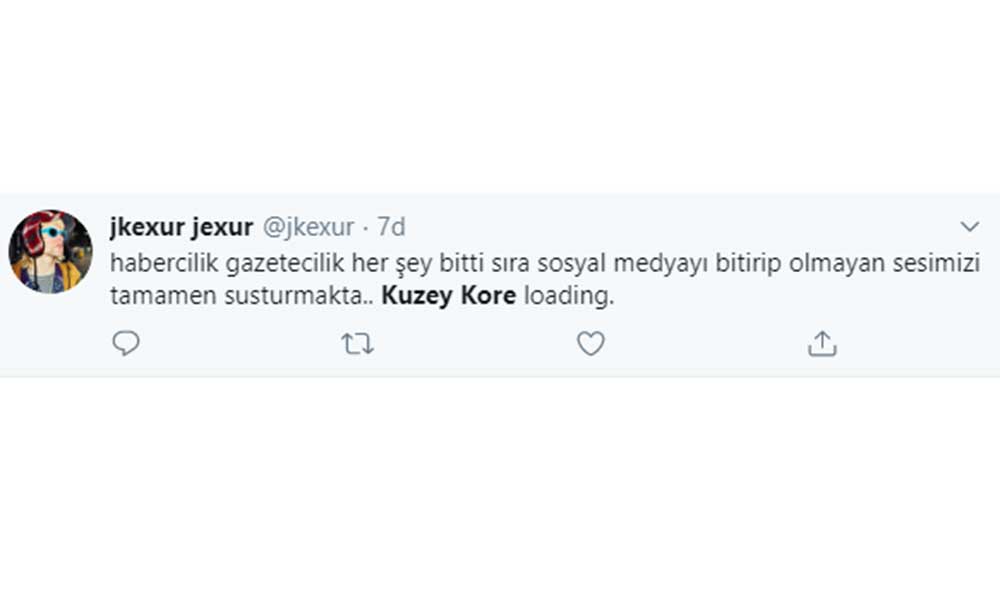The height and width of the screenshot is (600, 1000).
Task: Open the share tweet icon
Action: 821,344
